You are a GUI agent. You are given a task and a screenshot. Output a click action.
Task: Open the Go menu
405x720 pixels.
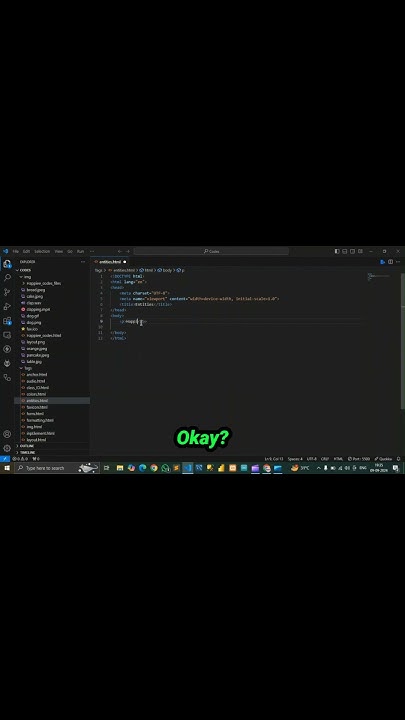pyautogui.click(x=70, y=251)
